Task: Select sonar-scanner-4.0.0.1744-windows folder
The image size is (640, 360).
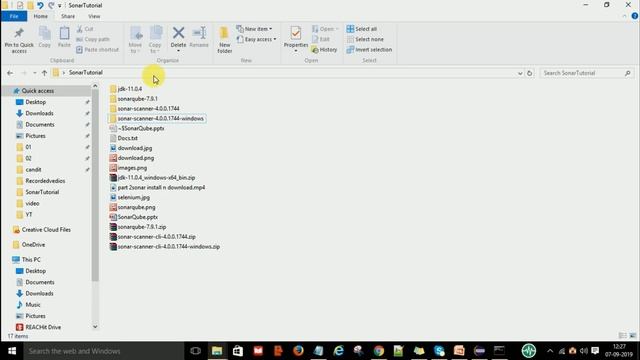Action: point(157,118)
